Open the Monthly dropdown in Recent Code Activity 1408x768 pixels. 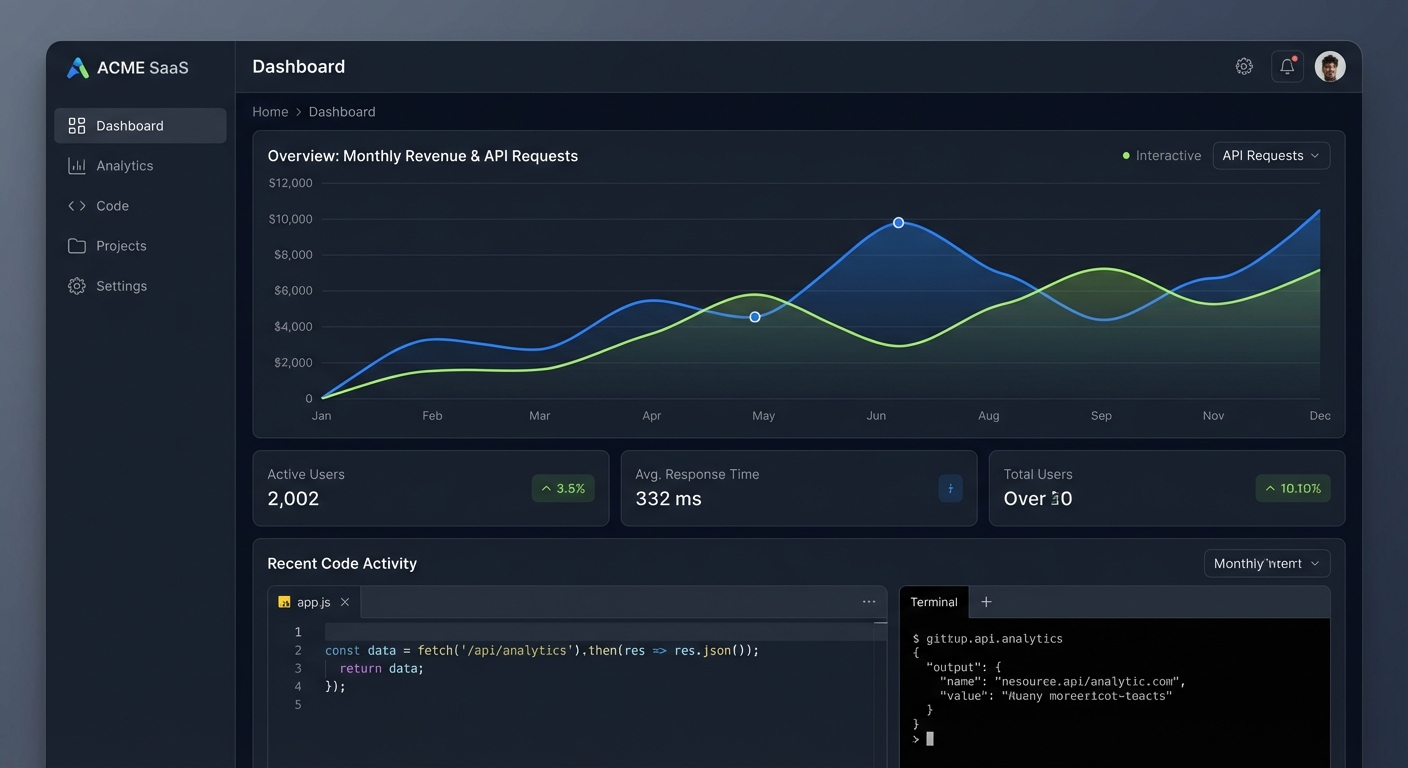pyautogui.click(x=1266, y=564)
